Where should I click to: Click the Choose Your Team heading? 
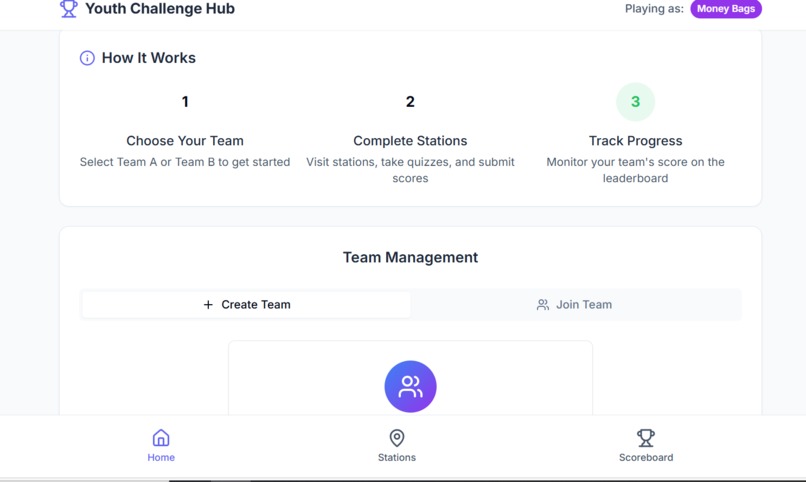click(x=185, y=141)
